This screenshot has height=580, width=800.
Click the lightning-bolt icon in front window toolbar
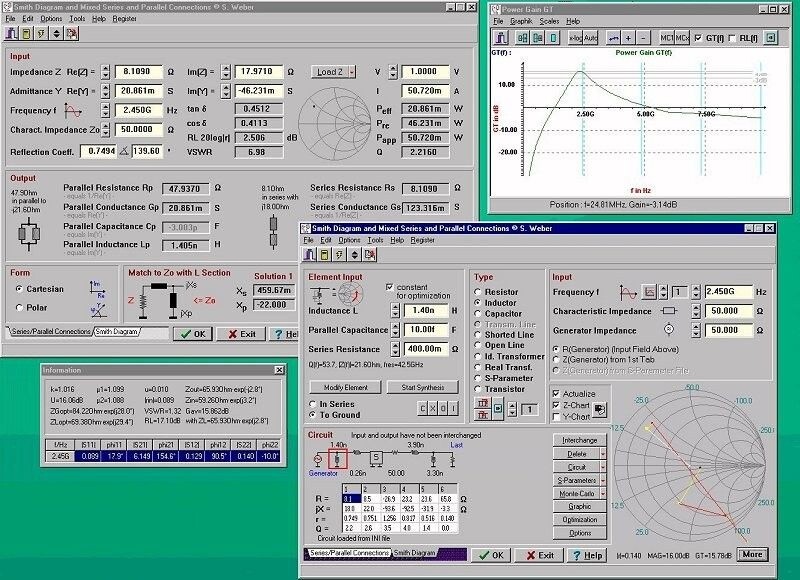click(x=339, y=254)
